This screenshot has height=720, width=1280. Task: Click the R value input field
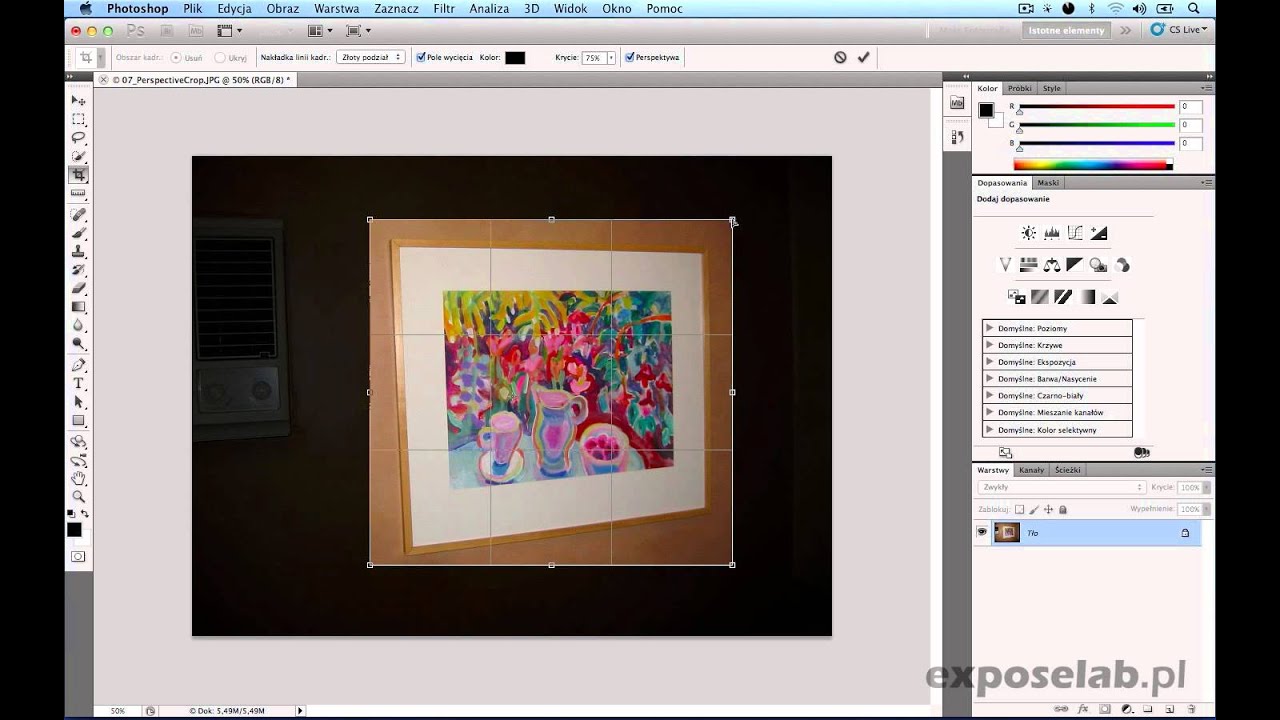click(x=1189, y=106)
